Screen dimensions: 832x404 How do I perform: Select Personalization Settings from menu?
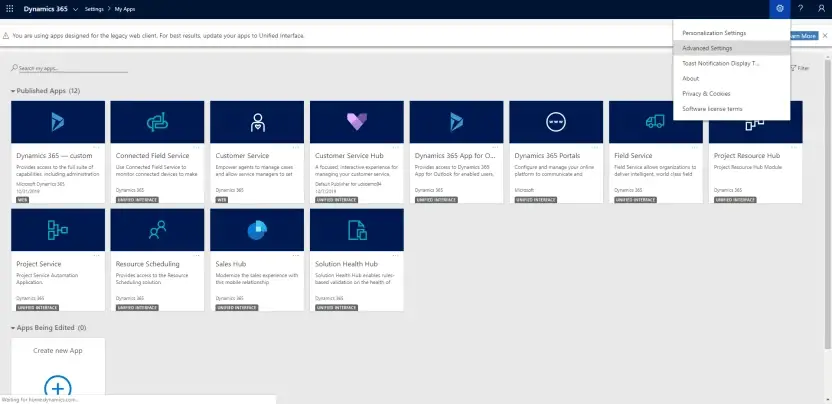point(731,33)
